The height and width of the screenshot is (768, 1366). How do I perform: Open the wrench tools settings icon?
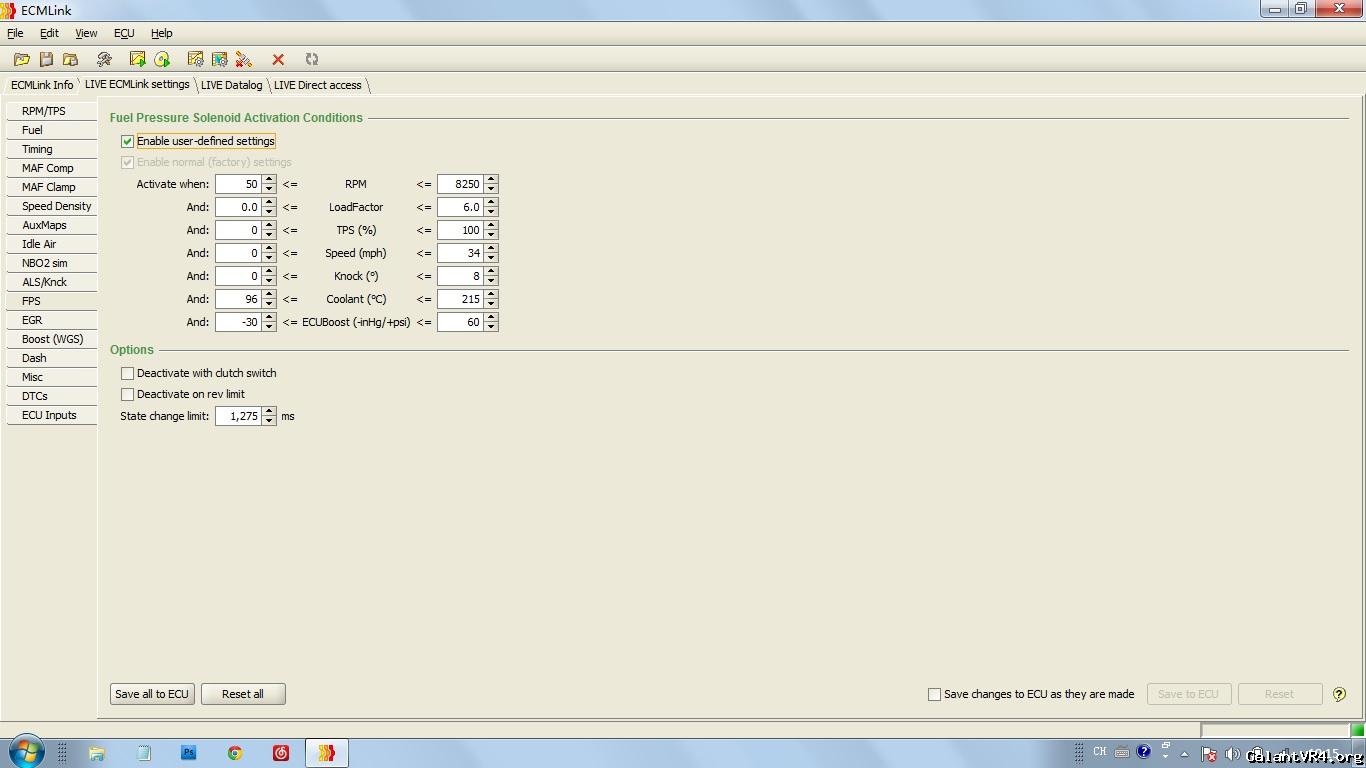104,60
